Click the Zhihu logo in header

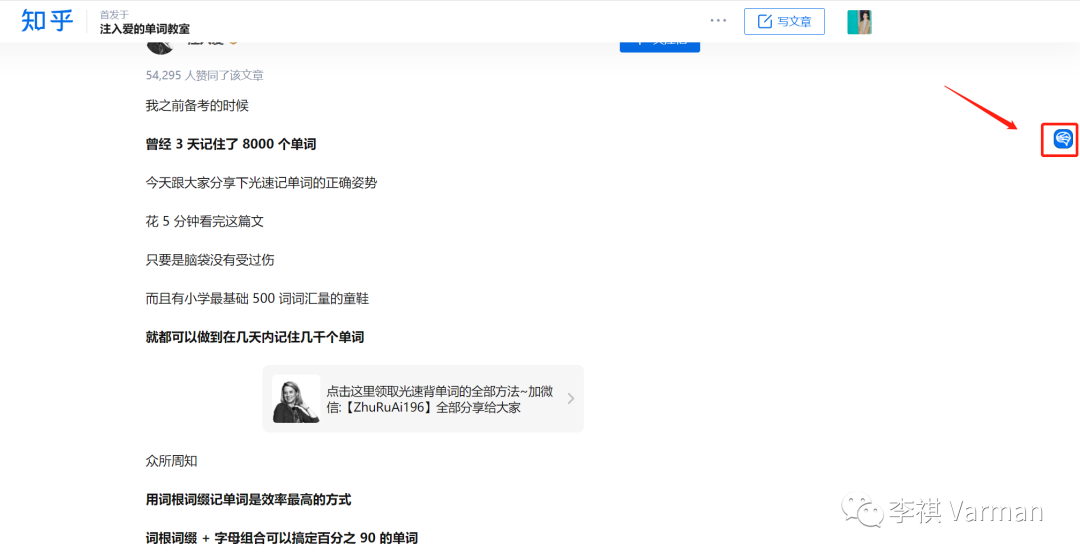tap(47, 21)
